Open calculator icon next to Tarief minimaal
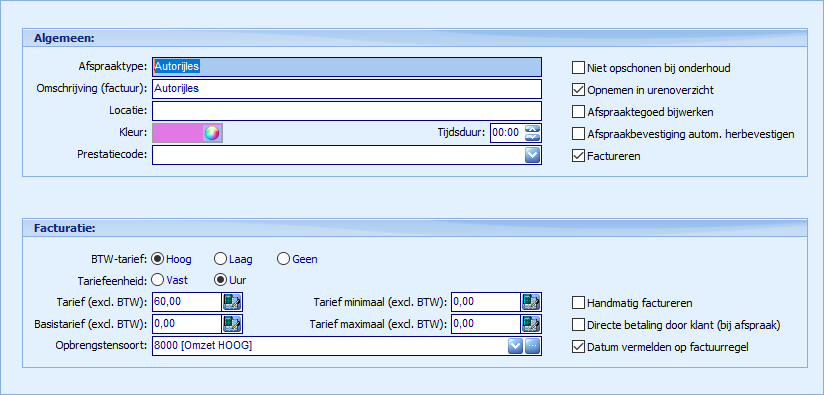 click(x=530, y=302)
